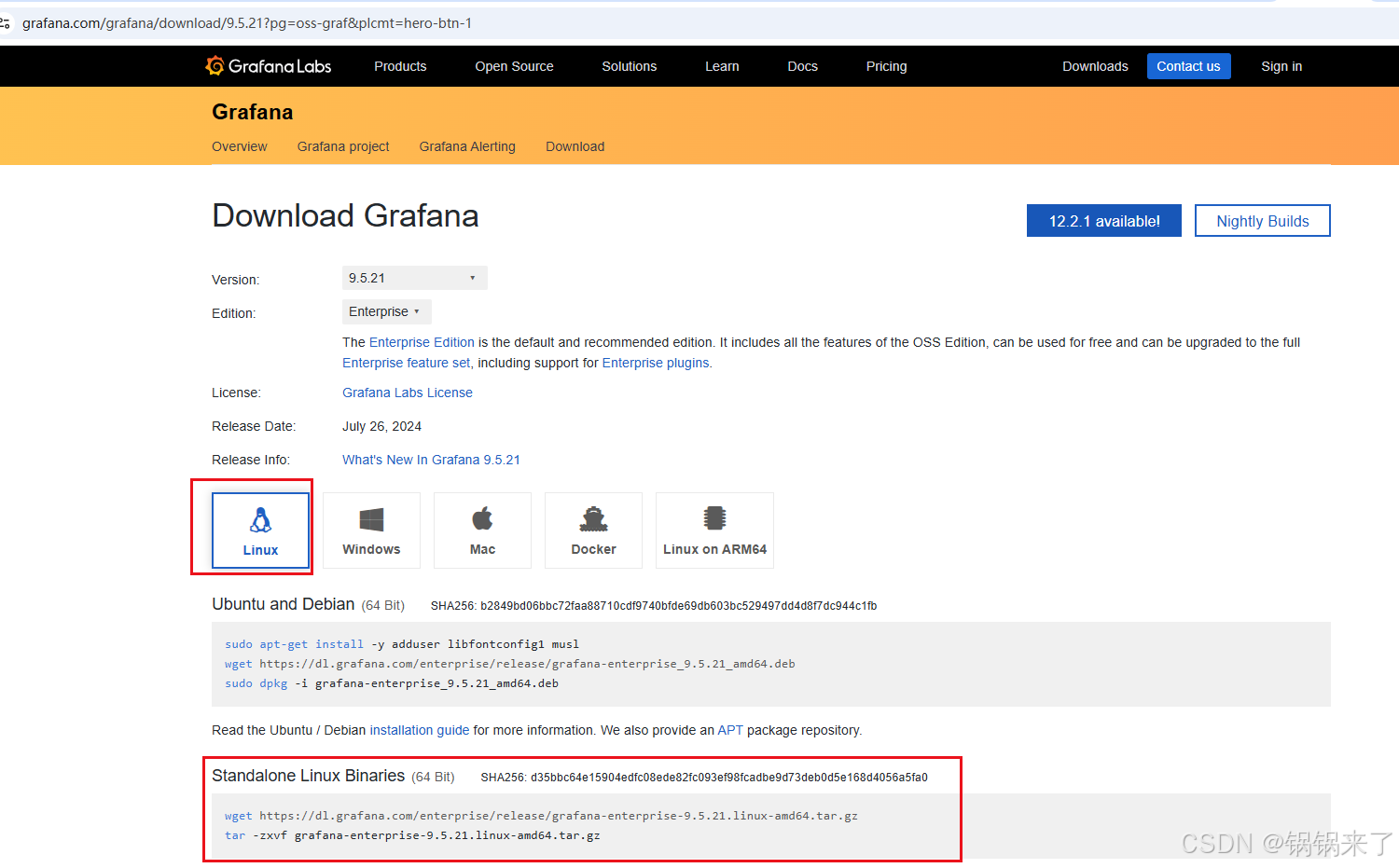The image size is (1399, 868).
Task: Select the Docker platform tile
Action: coord(593,530)
